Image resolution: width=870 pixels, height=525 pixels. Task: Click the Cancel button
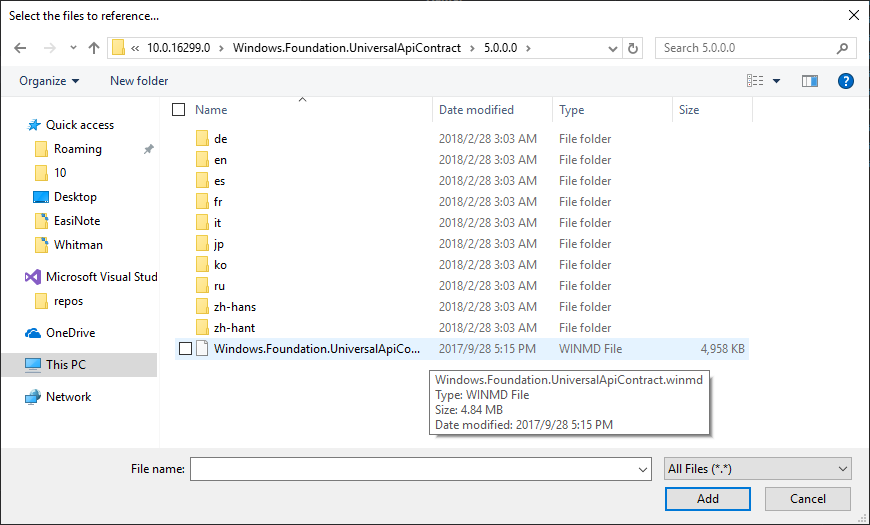(808, 498)
